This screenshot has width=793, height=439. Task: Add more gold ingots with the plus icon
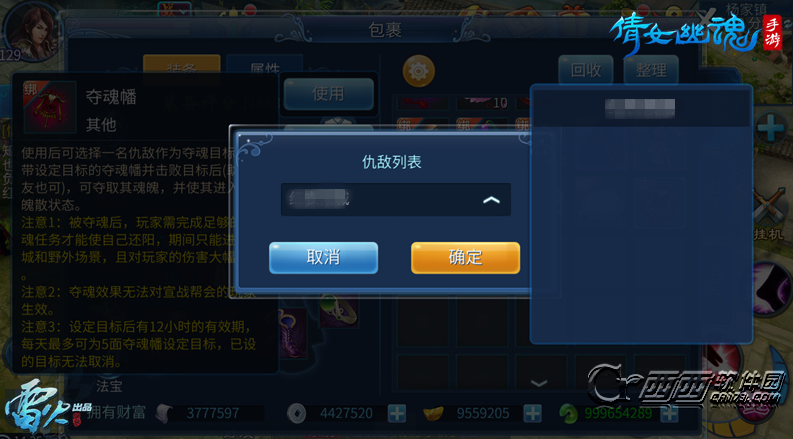533,414
